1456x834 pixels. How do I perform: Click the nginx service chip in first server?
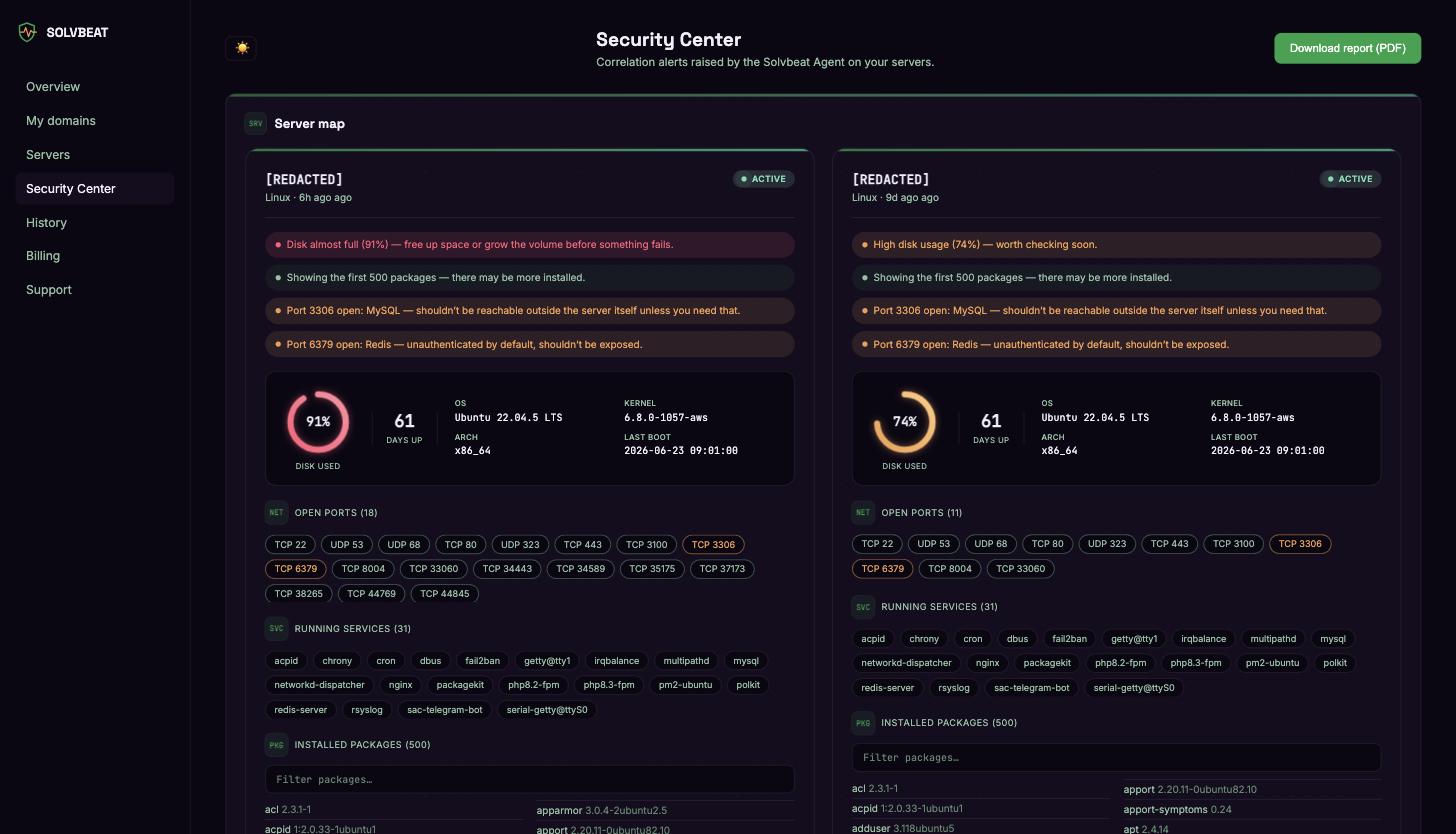point(400,685)
